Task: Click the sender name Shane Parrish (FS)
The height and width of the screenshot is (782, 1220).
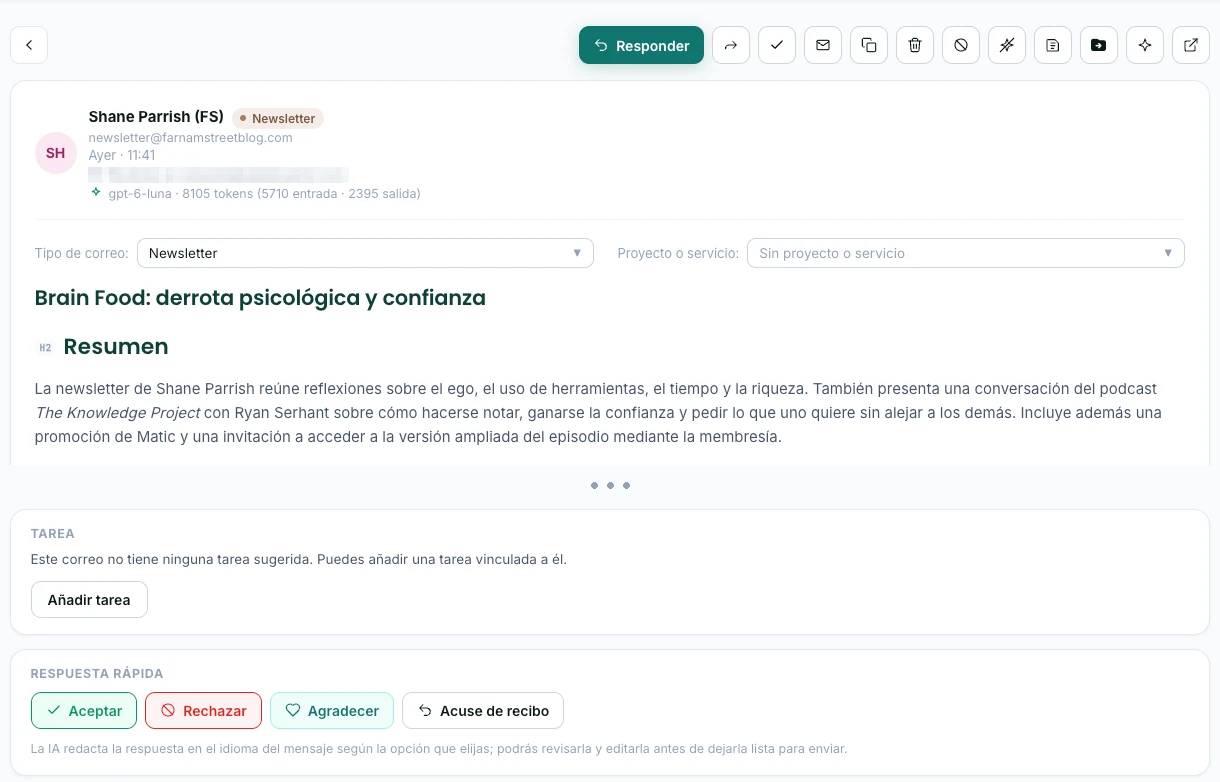Action: coord(156,117)
